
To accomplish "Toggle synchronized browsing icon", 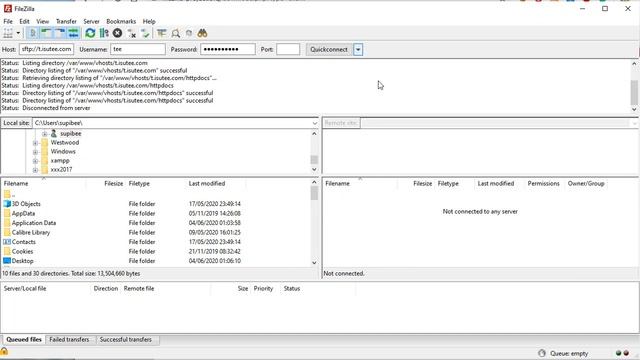I will pos(189,33).
